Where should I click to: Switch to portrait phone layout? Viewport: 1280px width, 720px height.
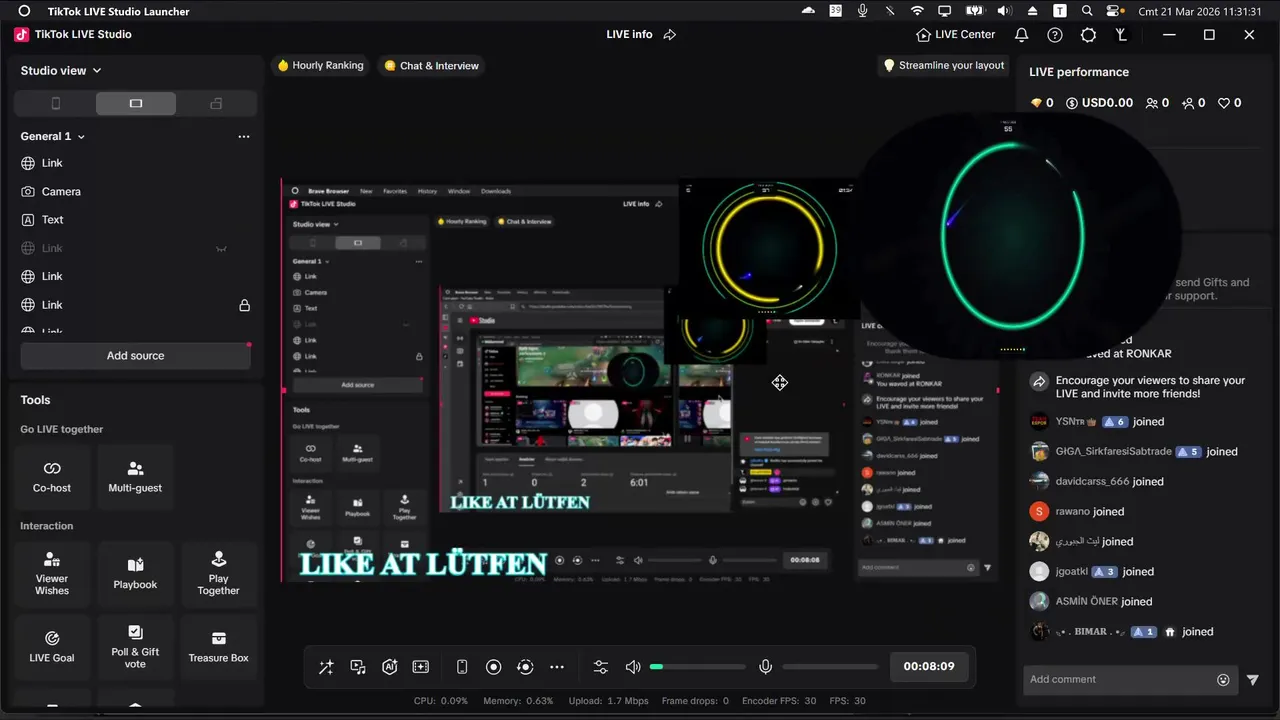[x=56, y=103]
